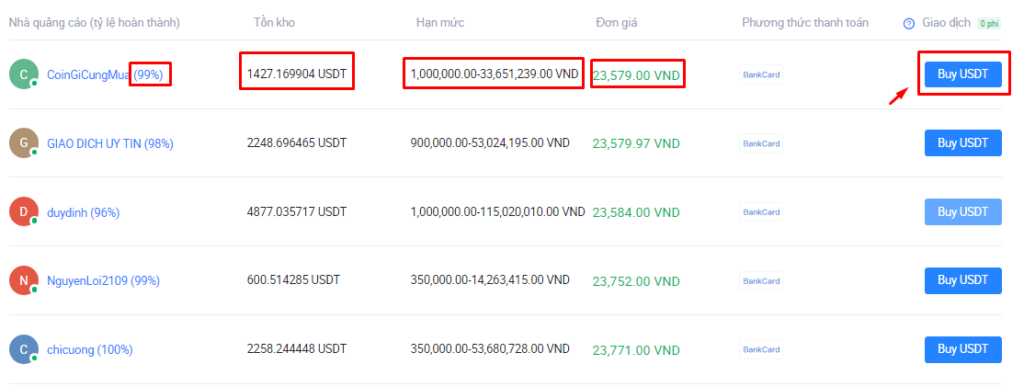Buy USDT from GIAO DICH UY TIN
This screenshot has height=387, width=1024.
click(963, 143)
